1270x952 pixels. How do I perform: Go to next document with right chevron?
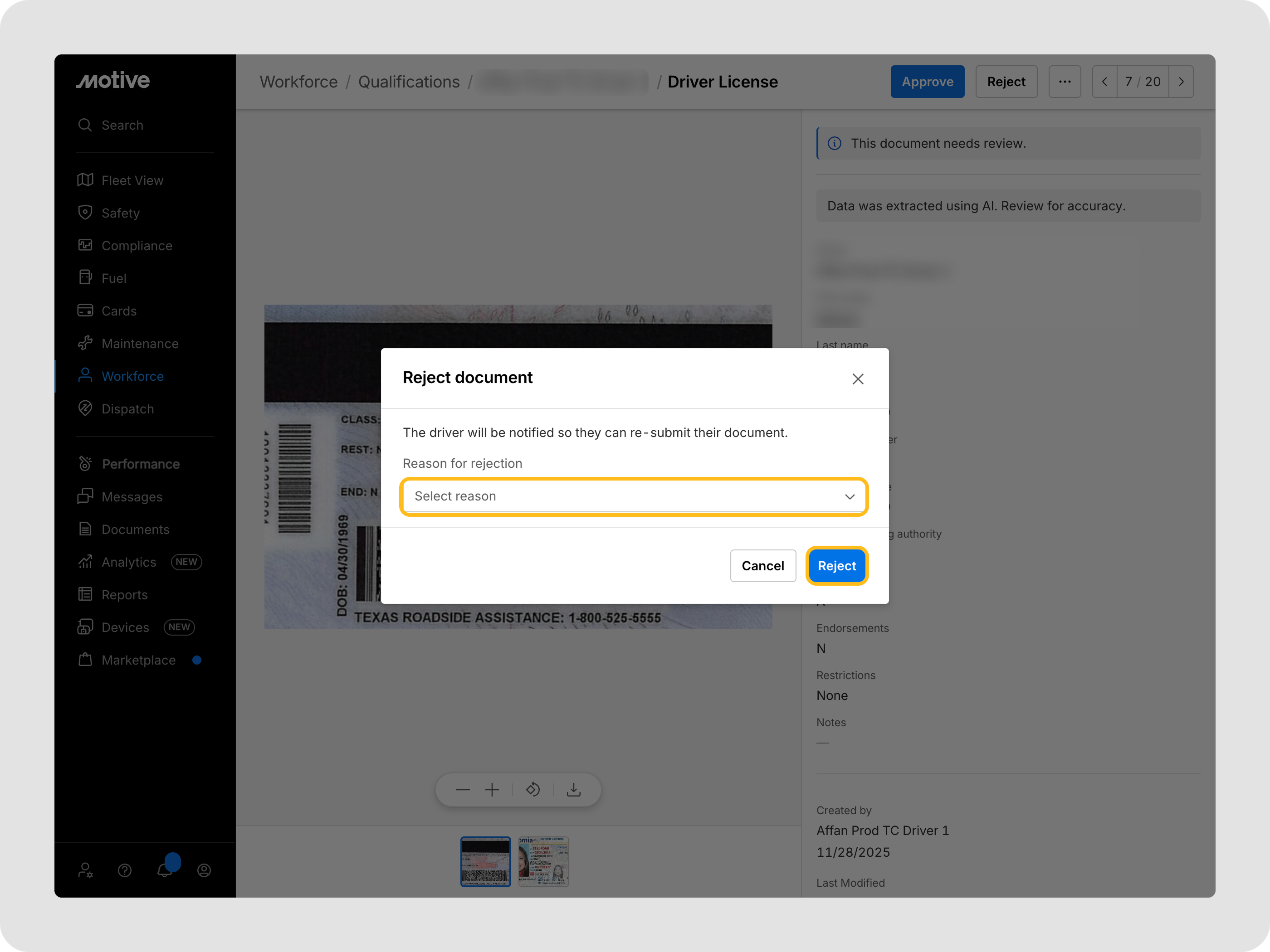point(1181,82)
